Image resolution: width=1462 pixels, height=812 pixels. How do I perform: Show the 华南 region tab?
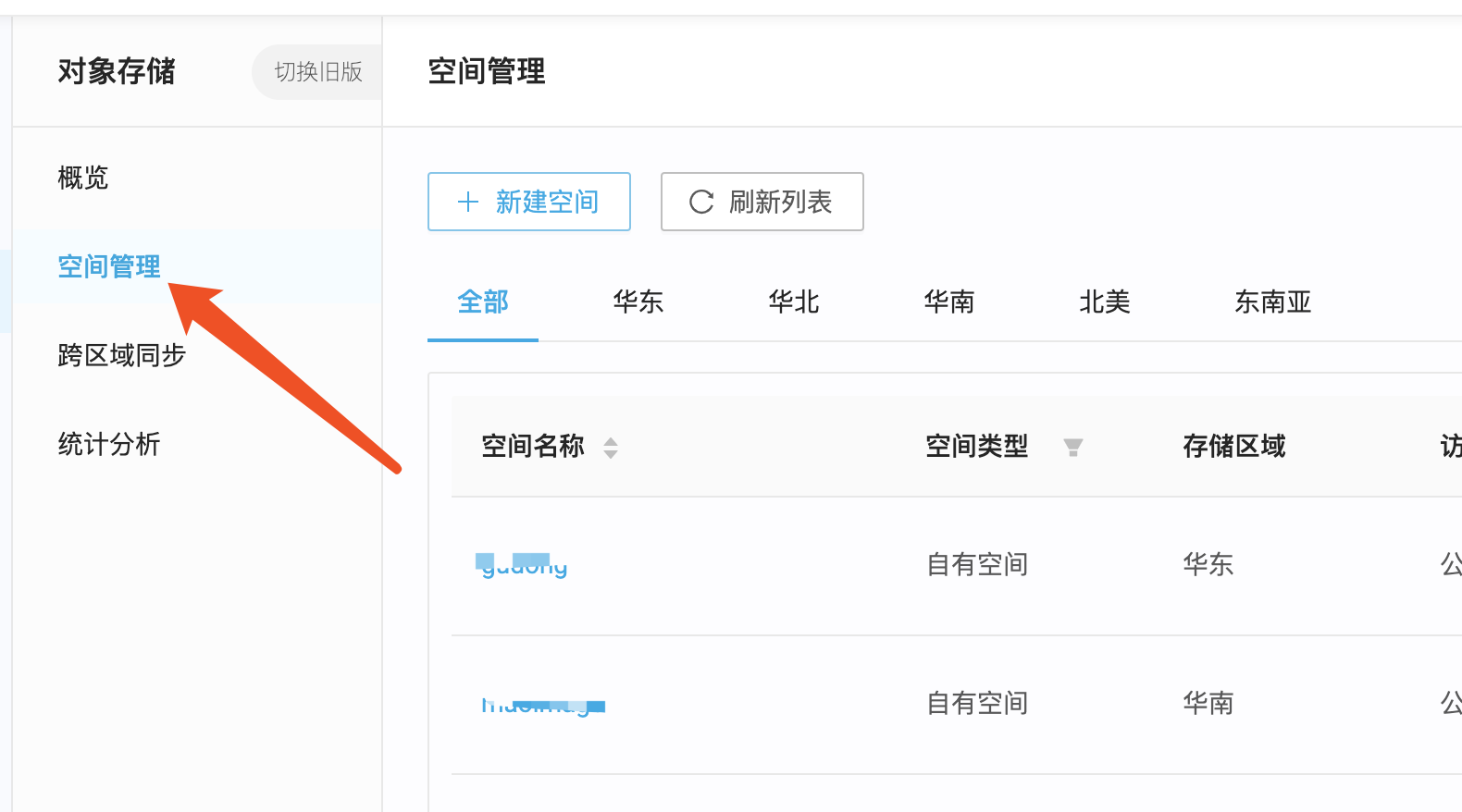pos(949,302)
